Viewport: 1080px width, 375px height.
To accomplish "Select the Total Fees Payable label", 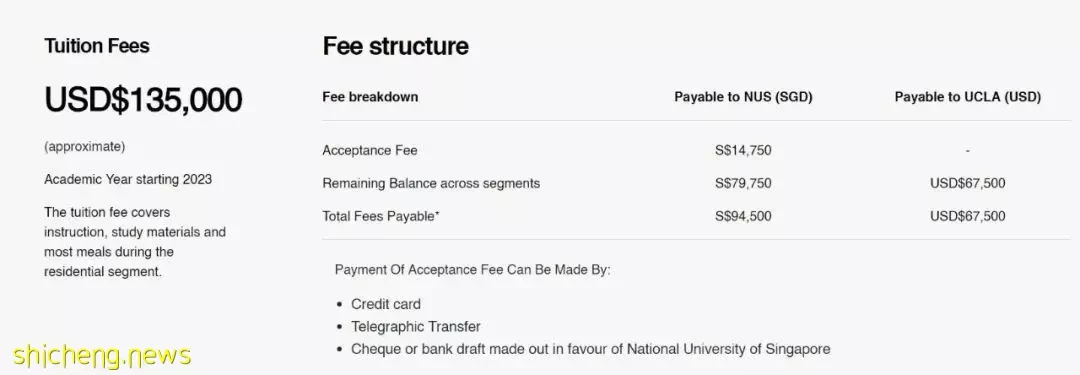I will 381,216.
